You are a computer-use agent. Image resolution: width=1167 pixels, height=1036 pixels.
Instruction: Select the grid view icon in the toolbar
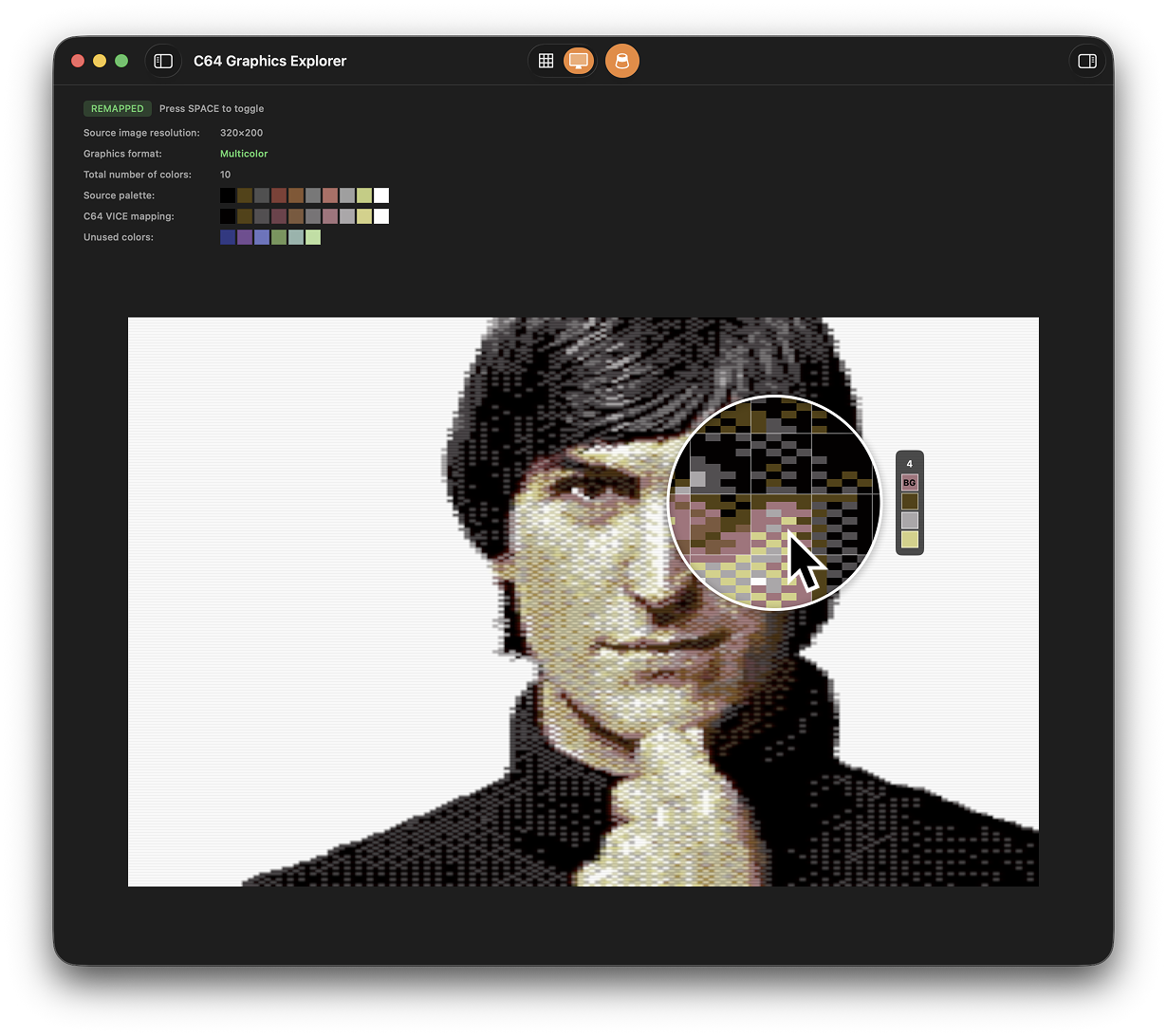click(546, 60)
